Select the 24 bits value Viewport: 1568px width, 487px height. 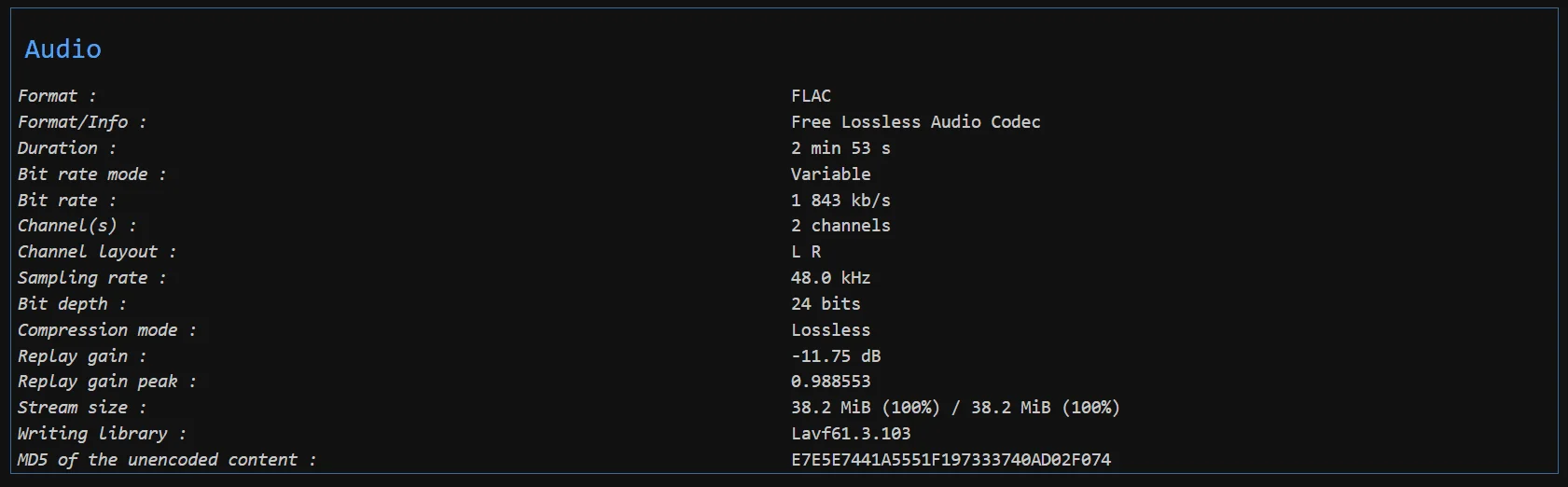click(x=826, y=304)
